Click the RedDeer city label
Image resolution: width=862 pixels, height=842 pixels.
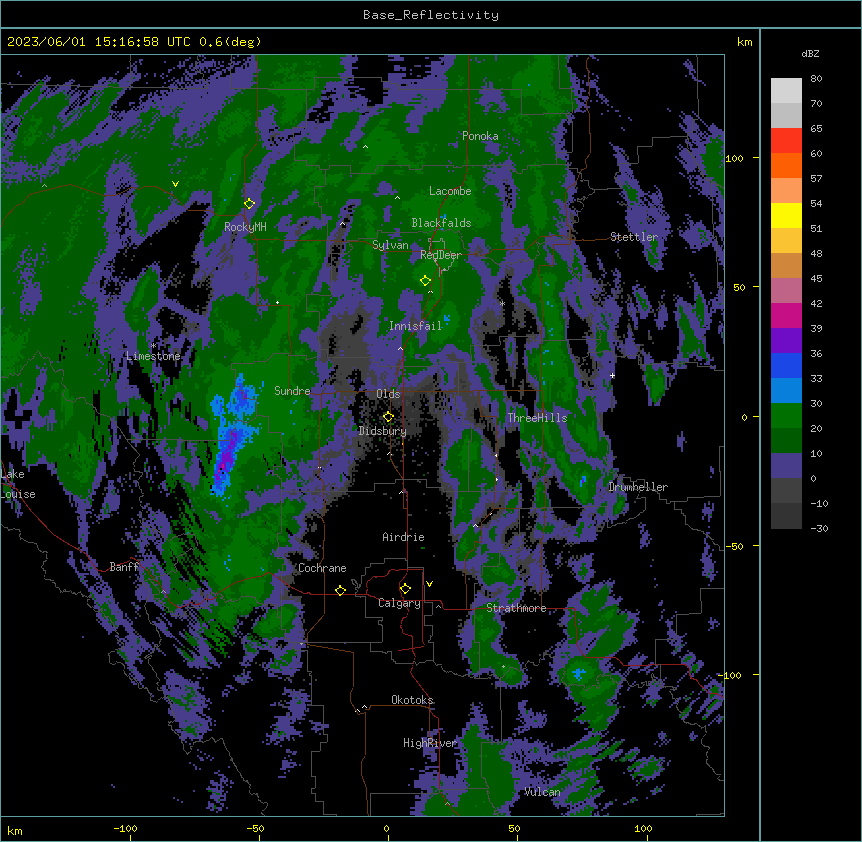click(441, 255)
